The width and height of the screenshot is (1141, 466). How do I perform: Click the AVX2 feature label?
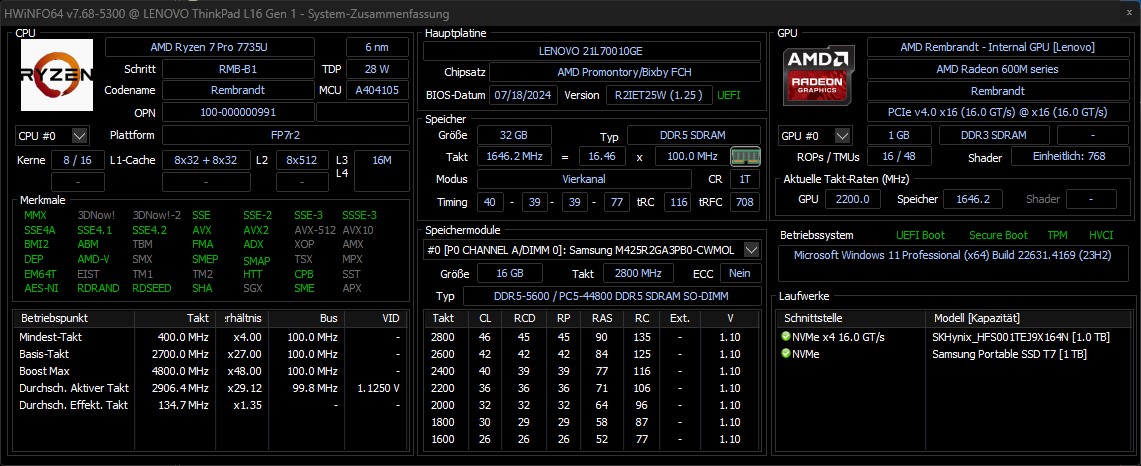[256, 230]
